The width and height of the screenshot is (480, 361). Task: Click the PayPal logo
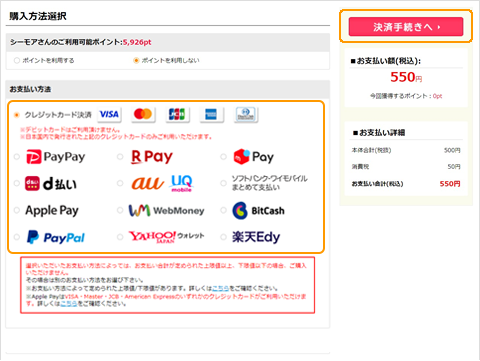tap(55, 237)
